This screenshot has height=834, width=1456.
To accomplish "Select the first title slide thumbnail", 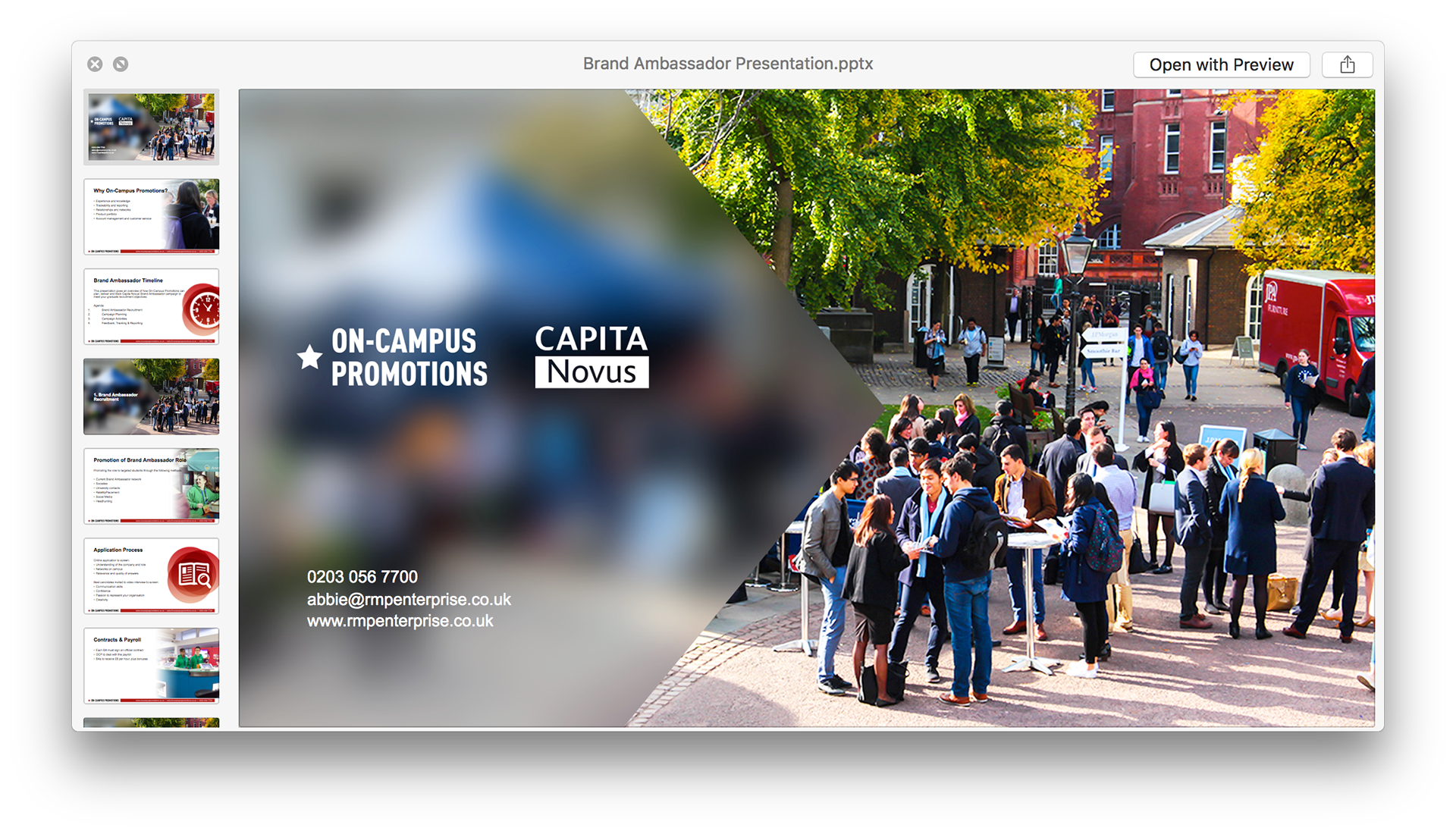I will [152, 127].
